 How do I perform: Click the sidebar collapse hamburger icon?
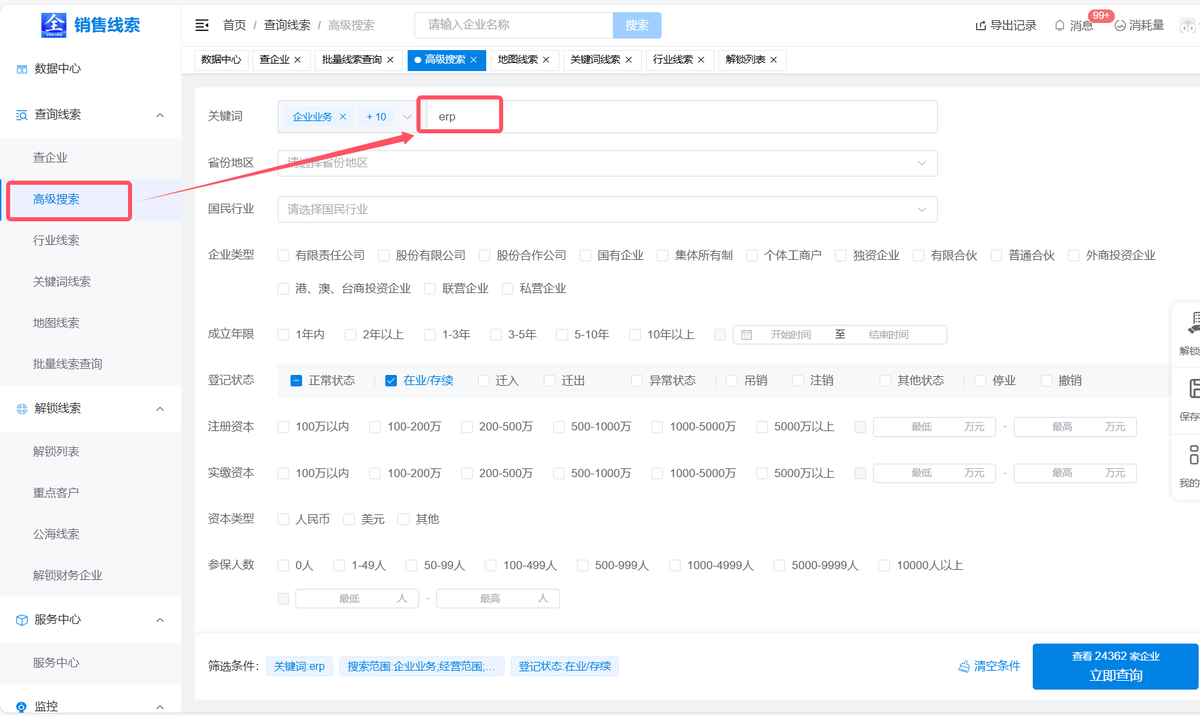[202, 25]
